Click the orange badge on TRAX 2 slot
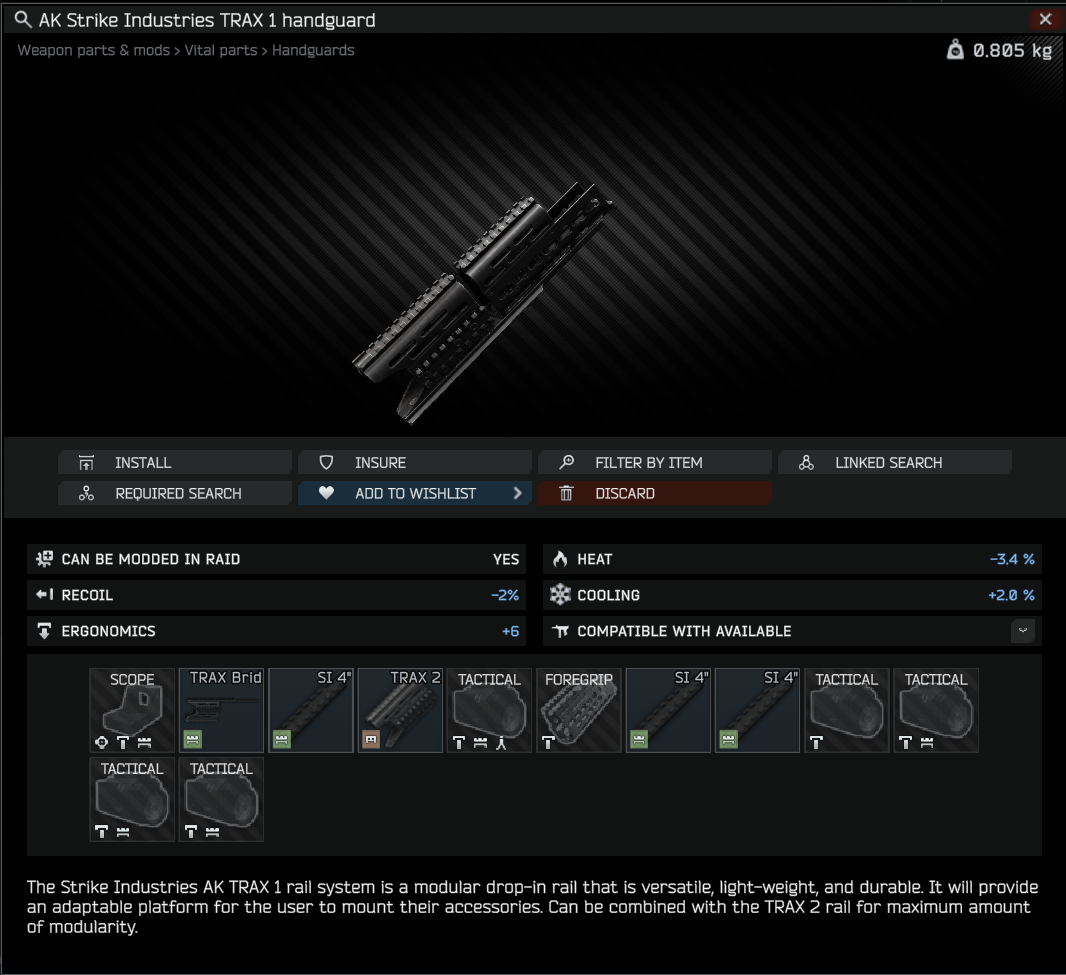 [371, 739]
